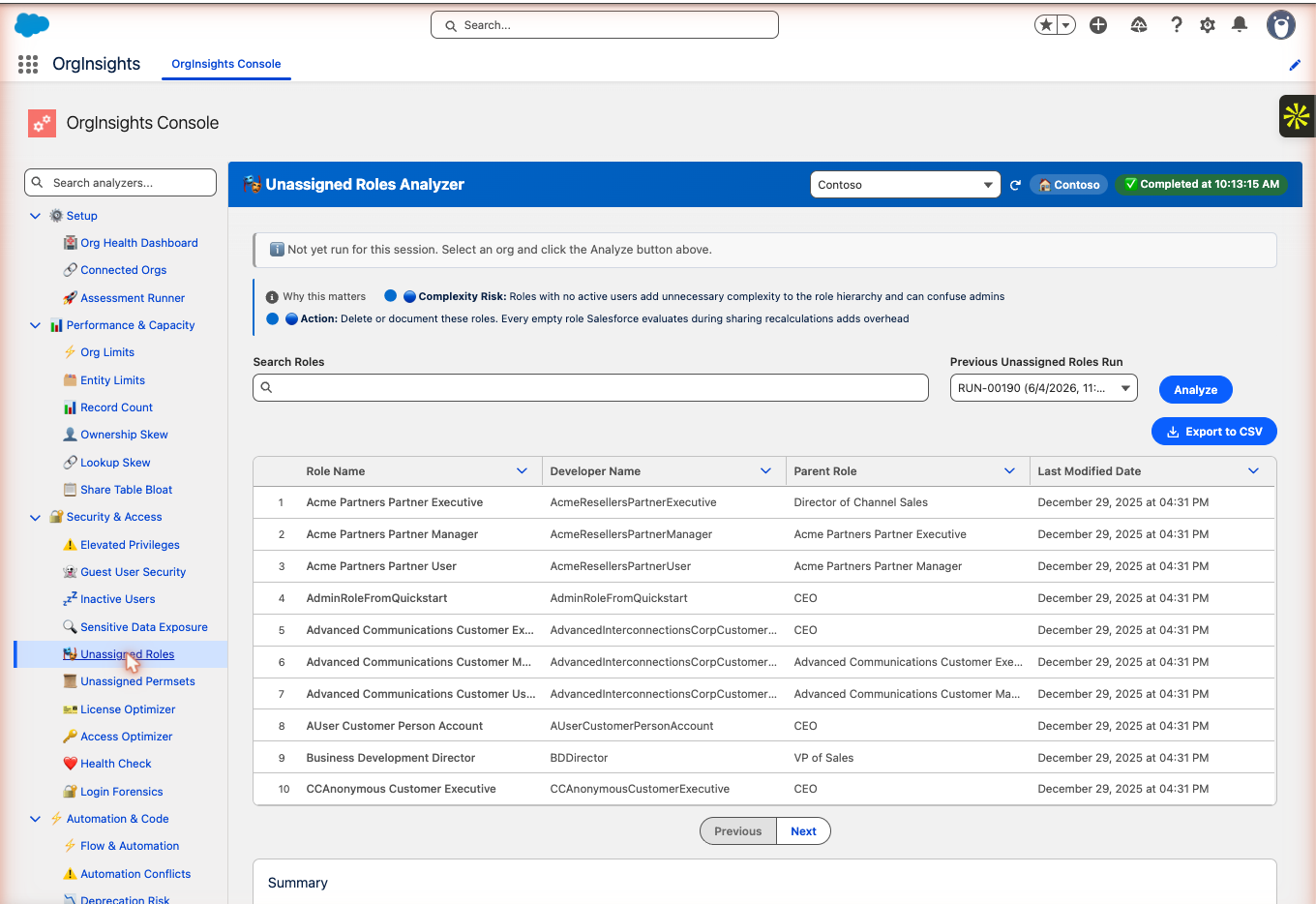Image resolution: width=1316 pixels, height=904 pixels.
Task: Open Role Name column menu chevron
Action: point(523,471)
